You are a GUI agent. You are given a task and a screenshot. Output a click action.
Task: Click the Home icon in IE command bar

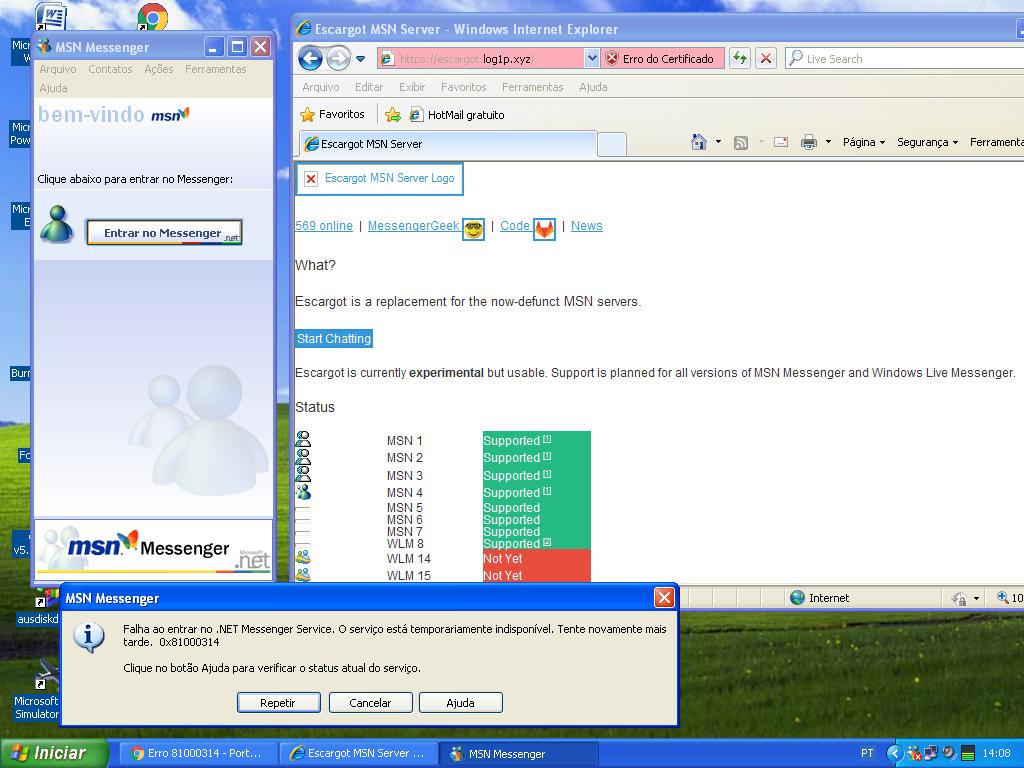click(699, 142)
